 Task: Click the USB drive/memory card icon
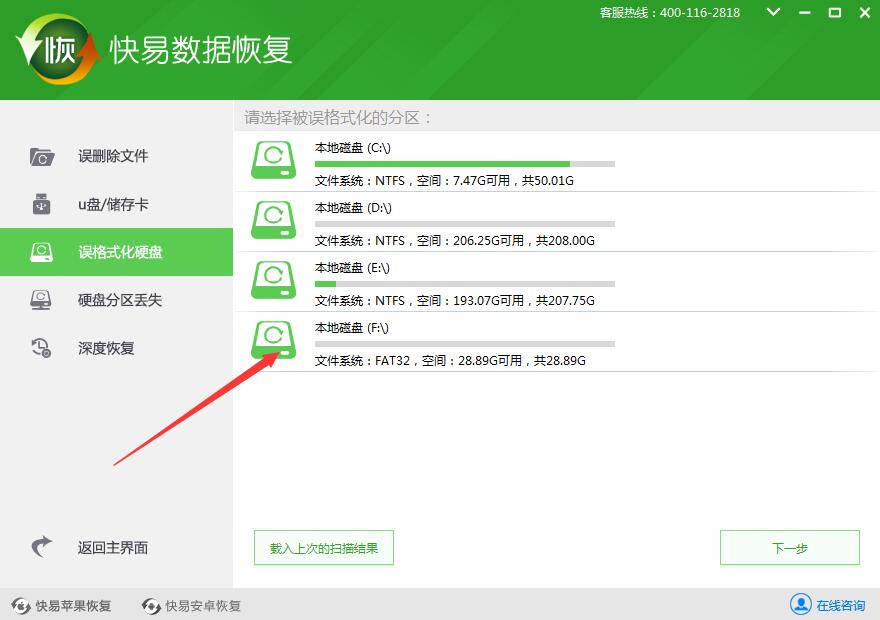click(41, 204)
